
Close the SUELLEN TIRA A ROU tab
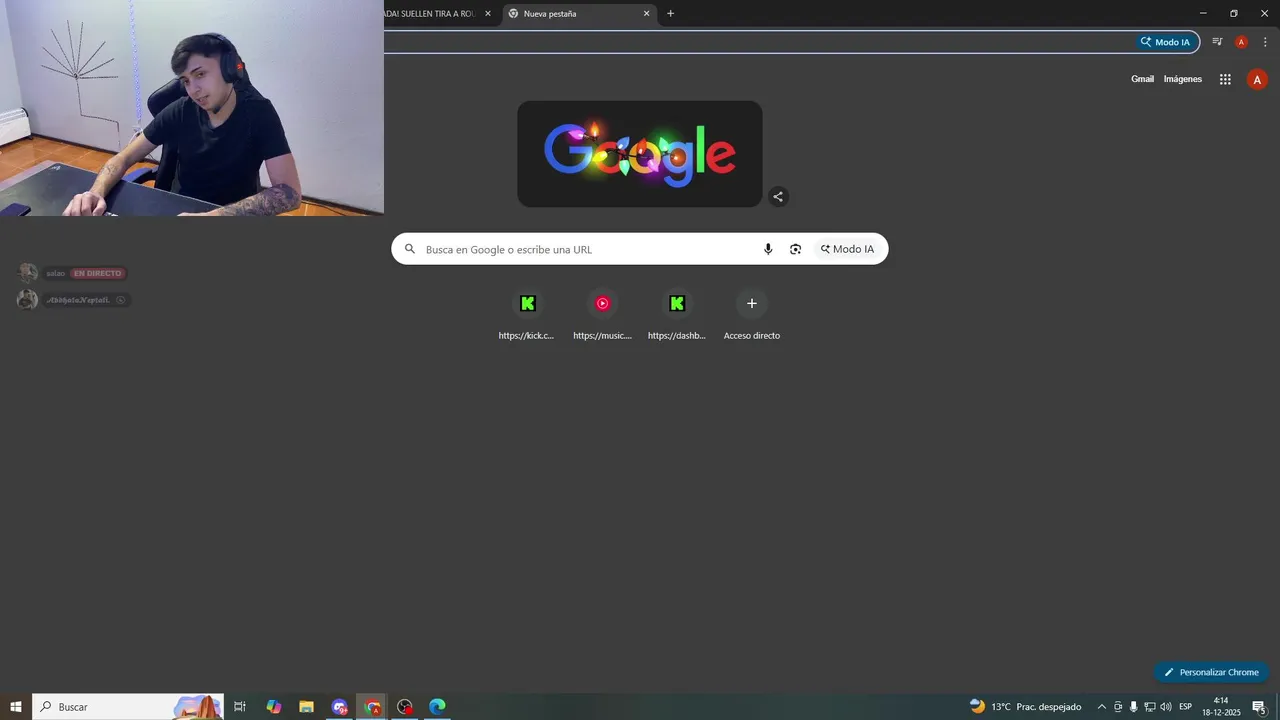pos(488,14)
